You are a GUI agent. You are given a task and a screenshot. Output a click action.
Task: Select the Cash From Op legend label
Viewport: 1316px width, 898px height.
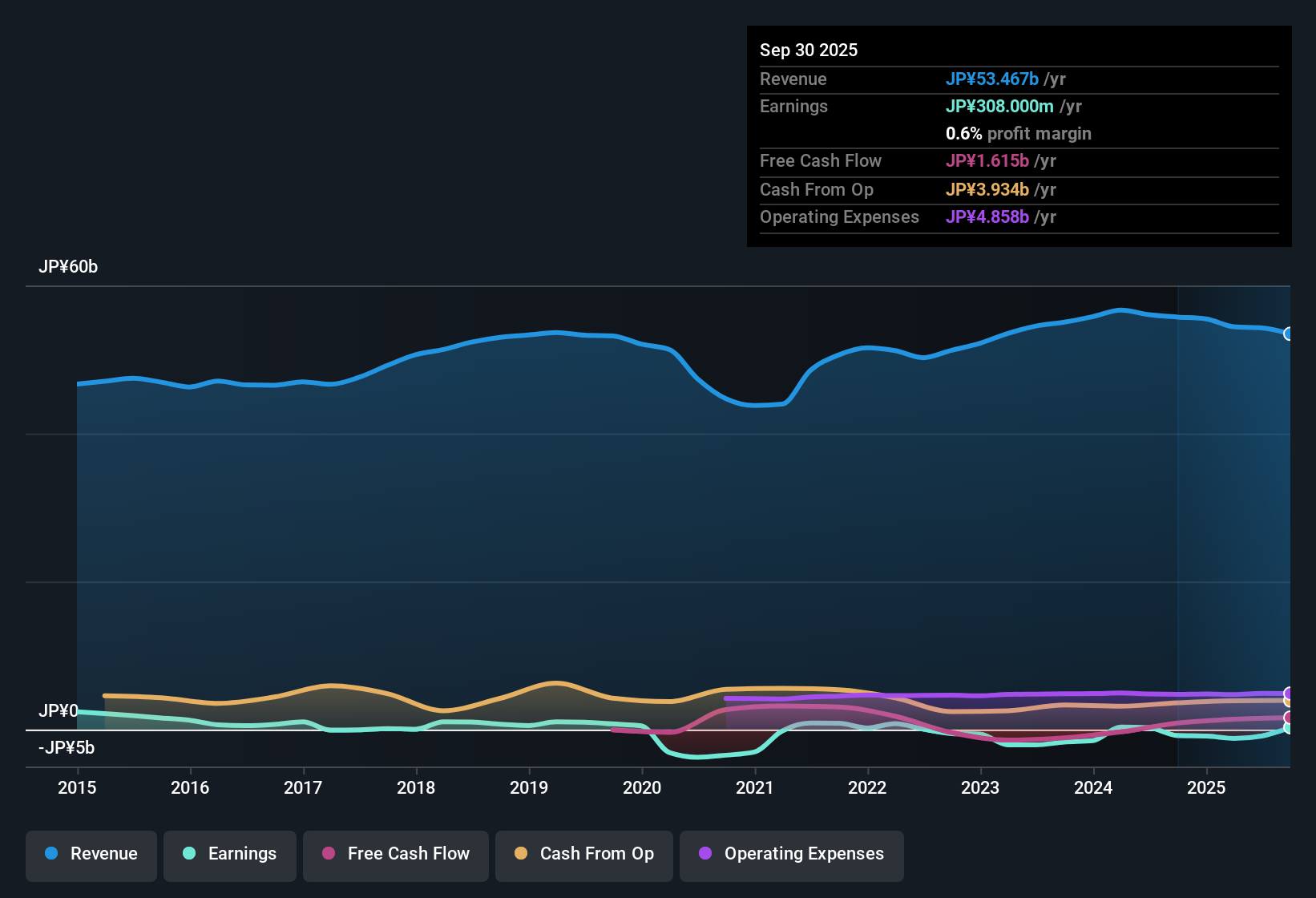596,854
